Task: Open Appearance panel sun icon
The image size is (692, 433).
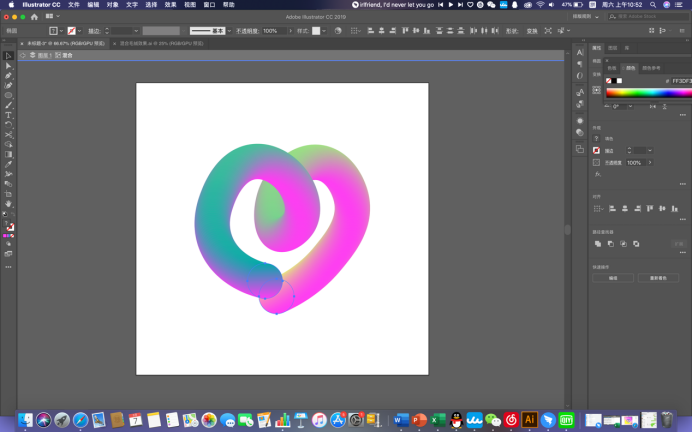Action: point(580,121)
